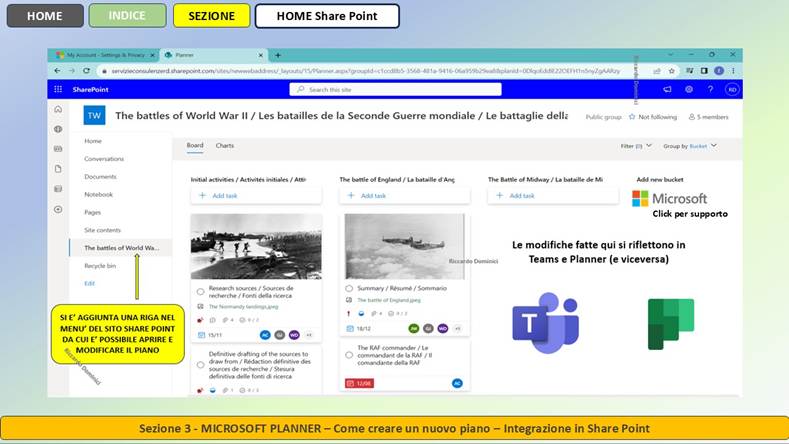Open Conversations in the site navigation

tap(104, 159)
